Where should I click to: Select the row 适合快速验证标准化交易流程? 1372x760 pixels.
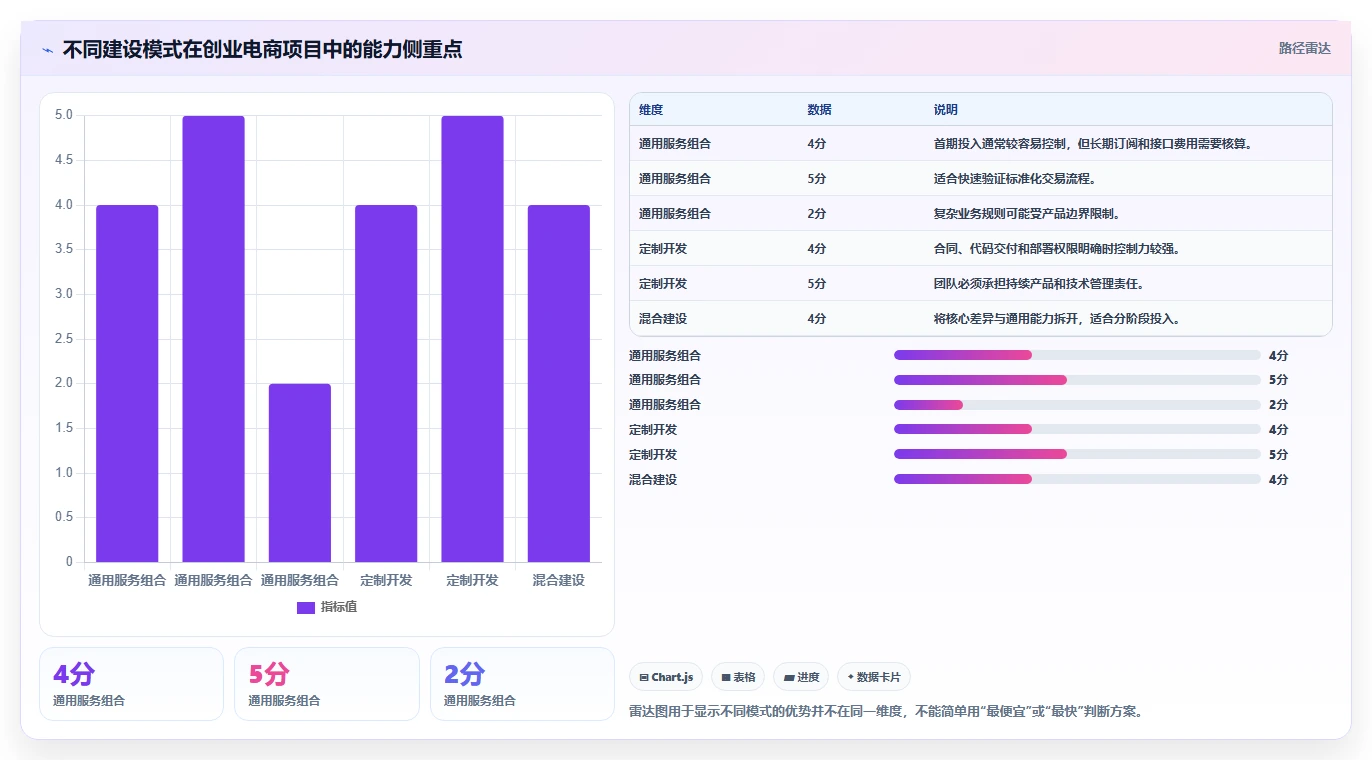coord(980,179)
